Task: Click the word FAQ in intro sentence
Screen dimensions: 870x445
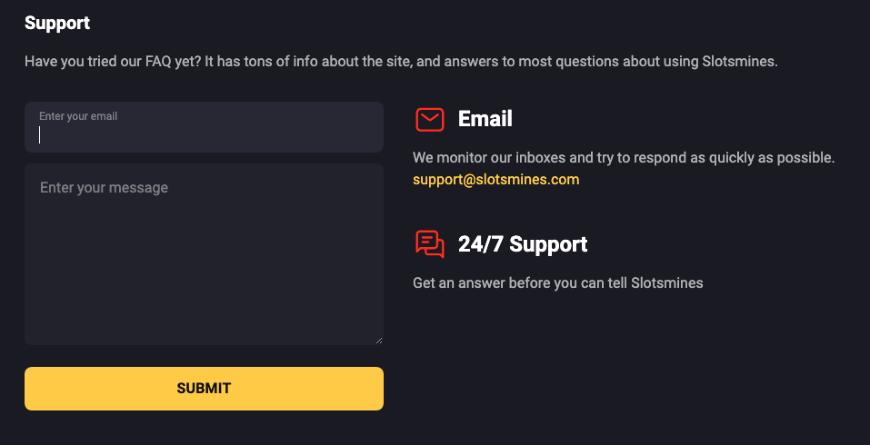Action: (158, 61)
